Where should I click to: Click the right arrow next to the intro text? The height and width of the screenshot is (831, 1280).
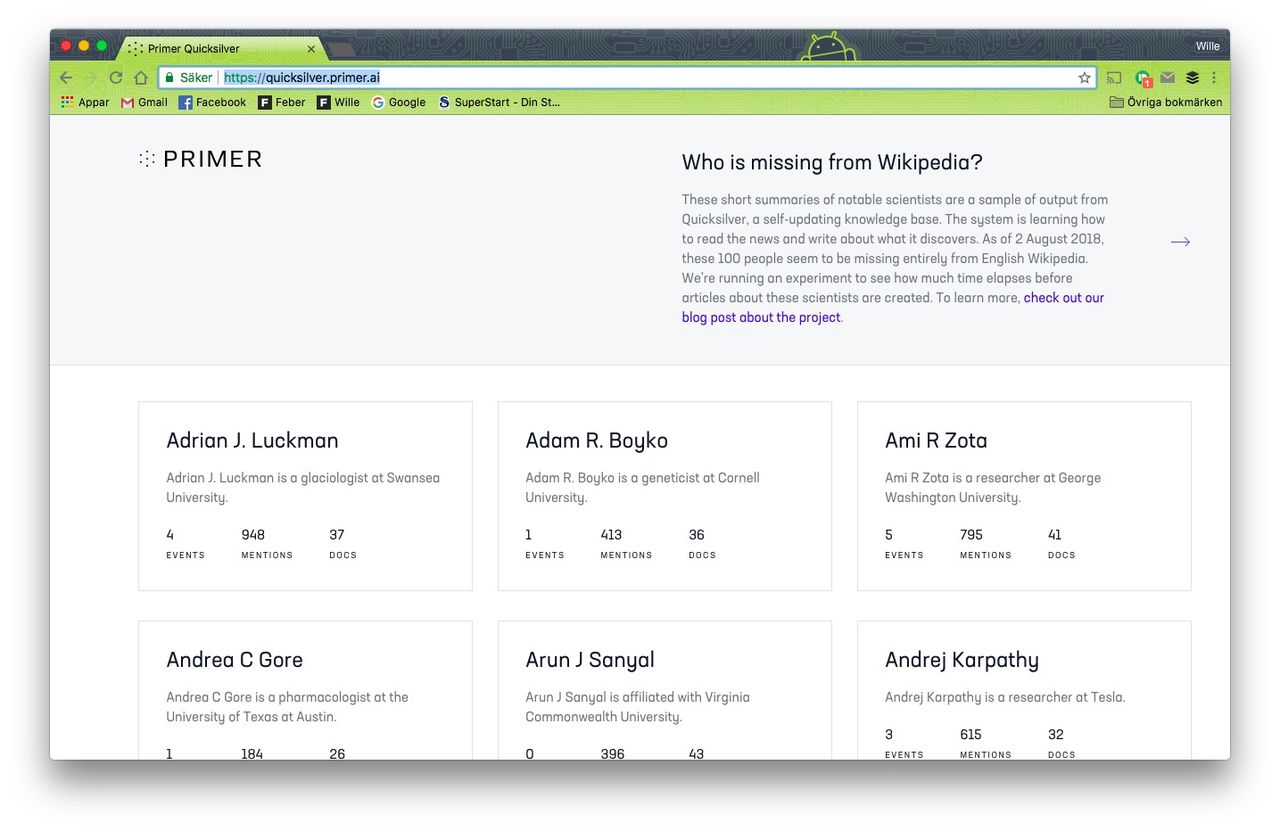[x=1180, y=241]
